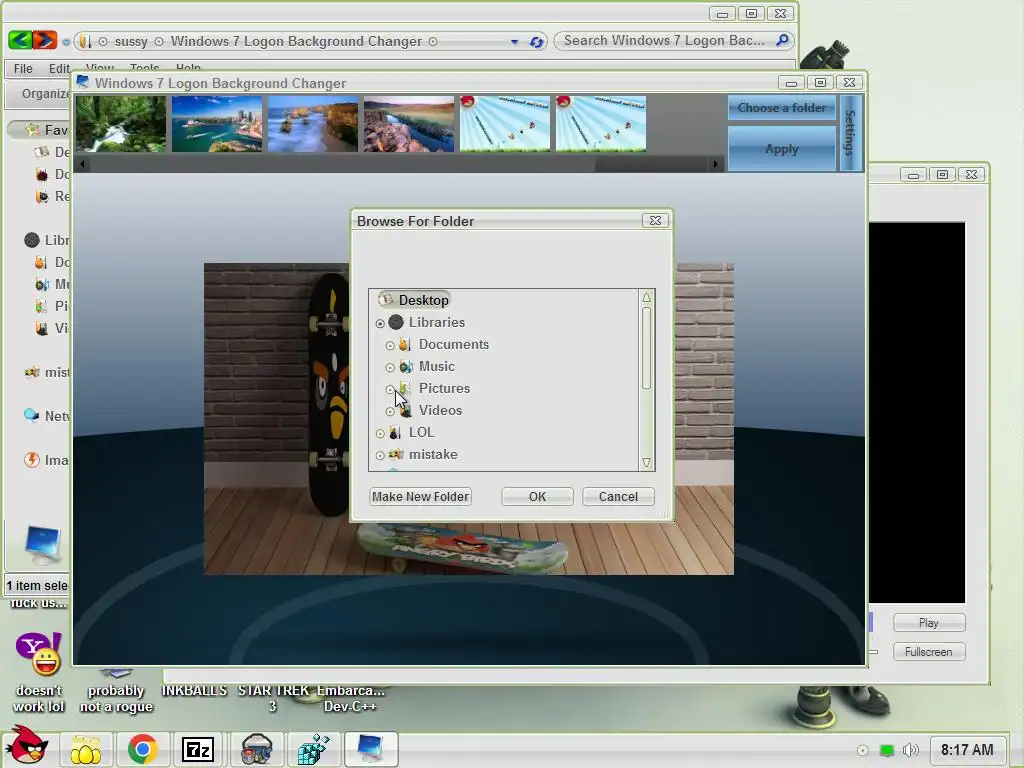
Task: Select the LOL folder in tree
Action: click(x=421, y=432)
